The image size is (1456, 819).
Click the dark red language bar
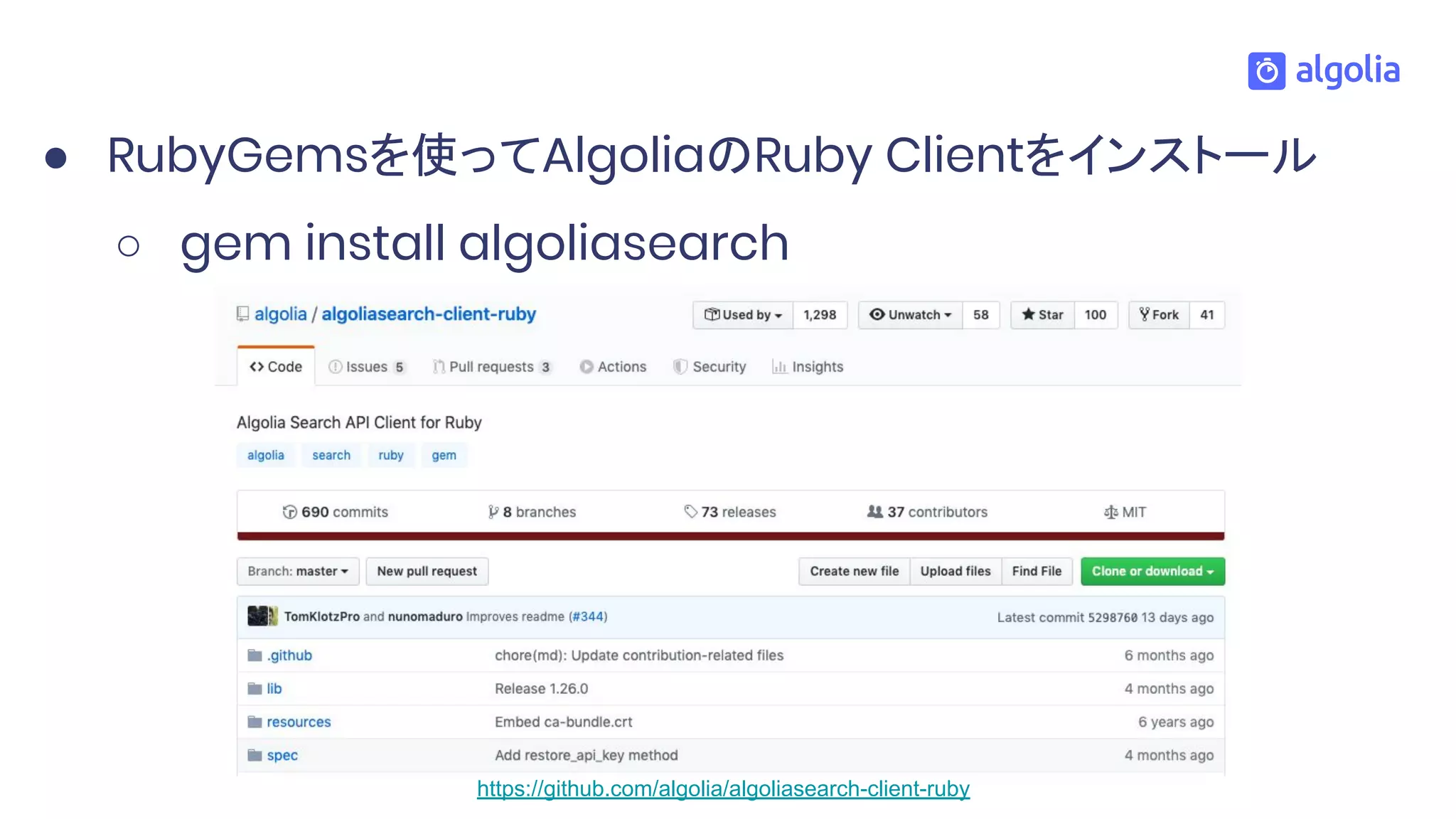(x=731, y=536)
